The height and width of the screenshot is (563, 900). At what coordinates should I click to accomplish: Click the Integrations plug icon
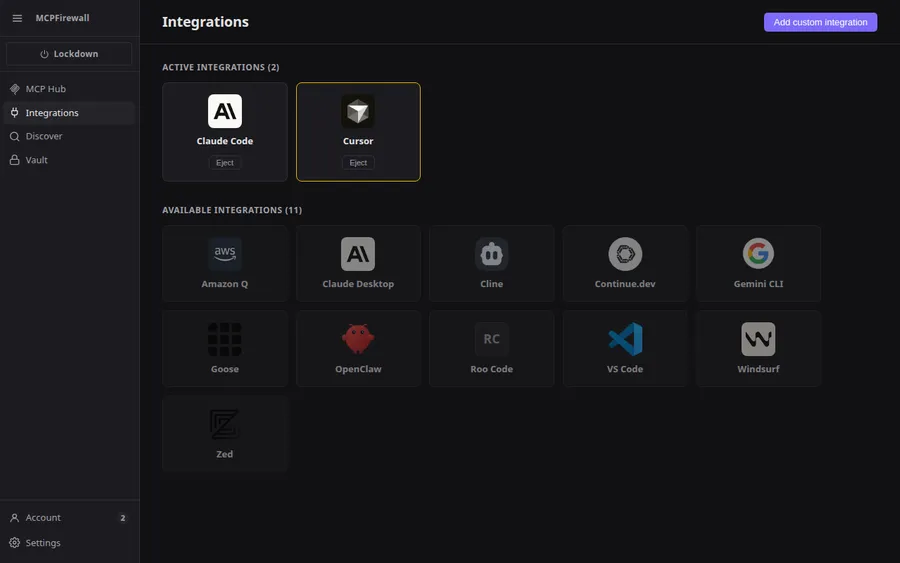pyautogui.click(x=15, y=113)
